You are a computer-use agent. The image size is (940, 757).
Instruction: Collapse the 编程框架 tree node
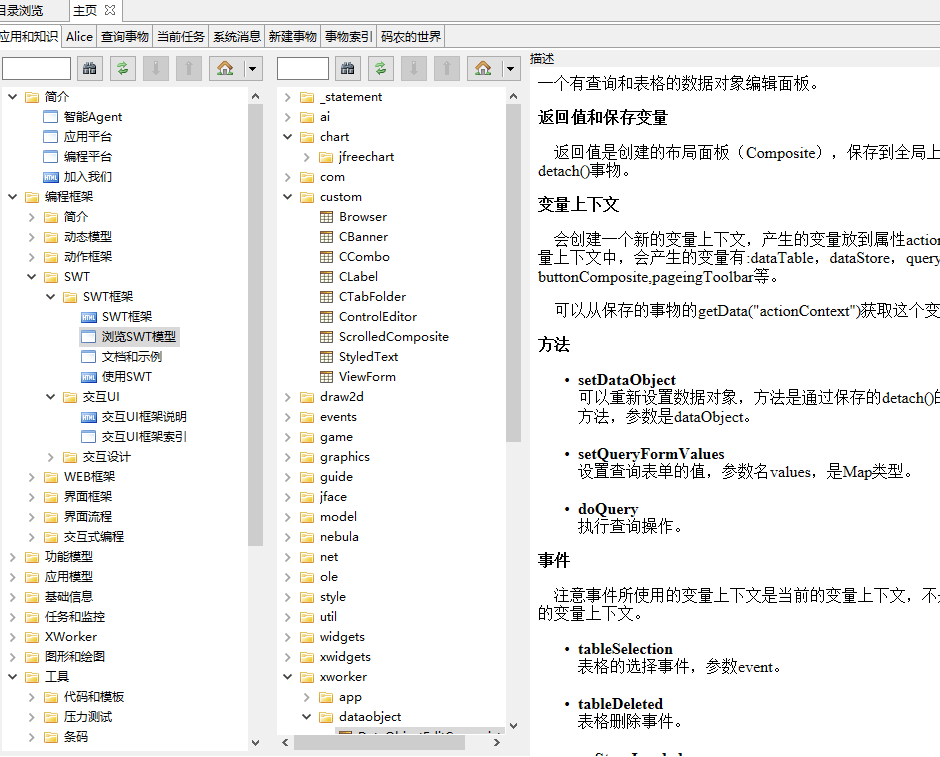coord(12,197)
